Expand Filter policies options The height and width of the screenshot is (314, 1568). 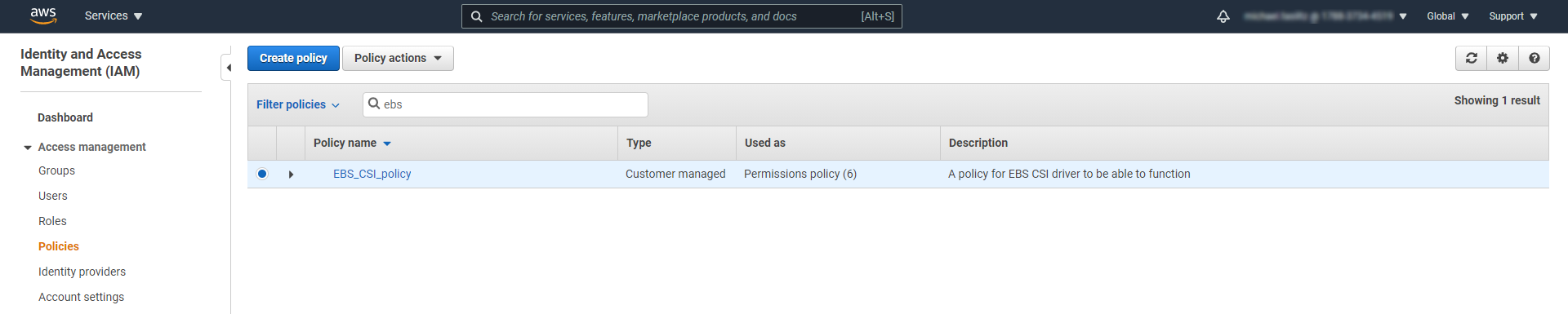298,104
